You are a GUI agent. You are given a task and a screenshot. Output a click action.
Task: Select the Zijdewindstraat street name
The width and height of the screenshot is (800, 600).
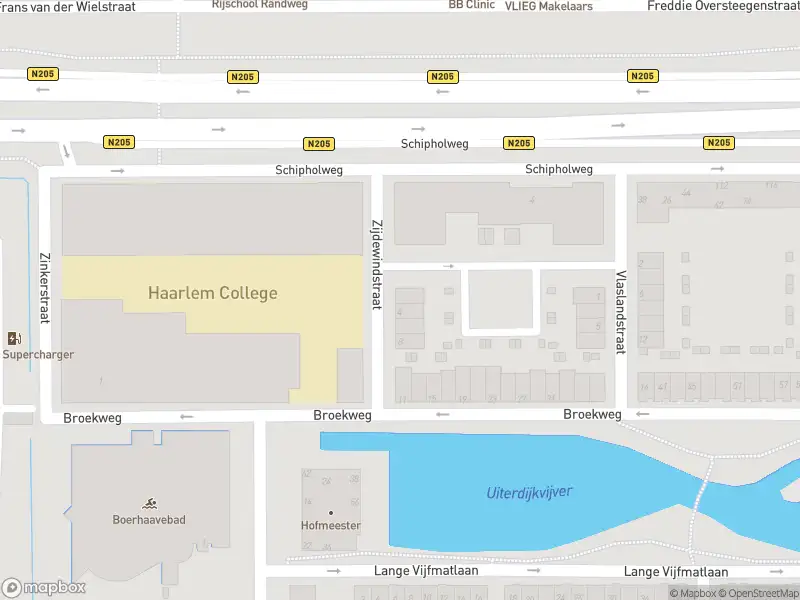(x=377, y=264)
